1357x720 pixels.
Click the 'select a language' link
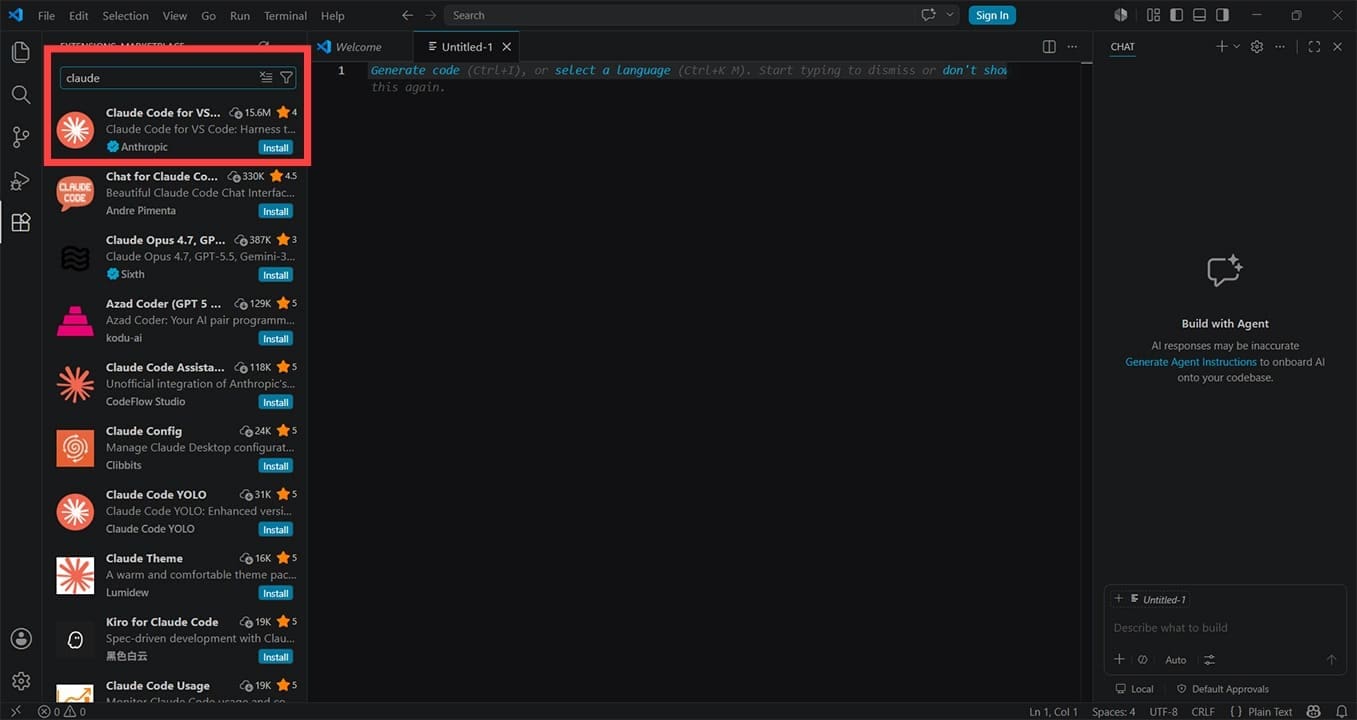pyautogui.click(x=613, y=70)
